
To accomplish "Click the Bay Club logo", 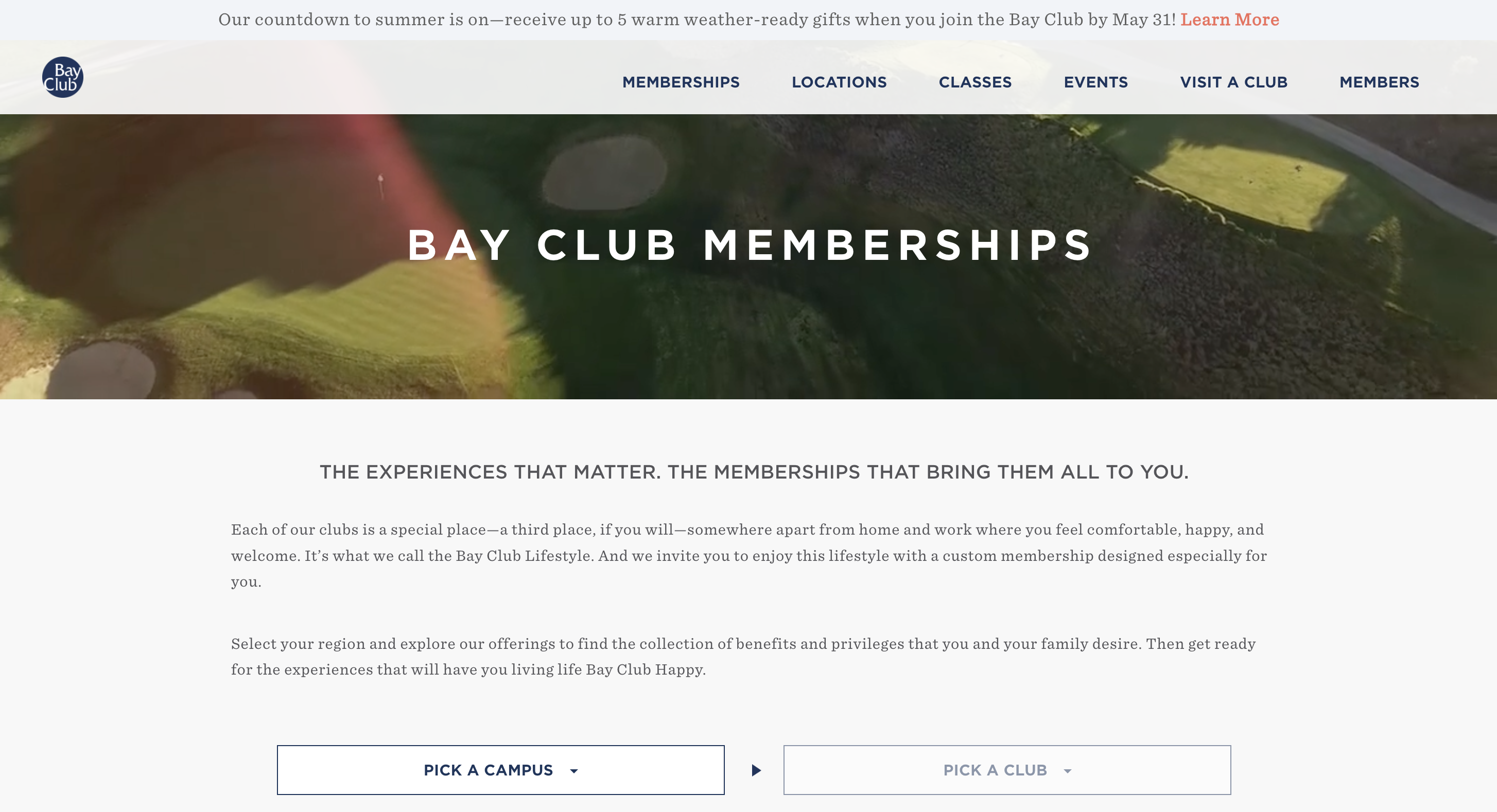I will tap(63, 77).
